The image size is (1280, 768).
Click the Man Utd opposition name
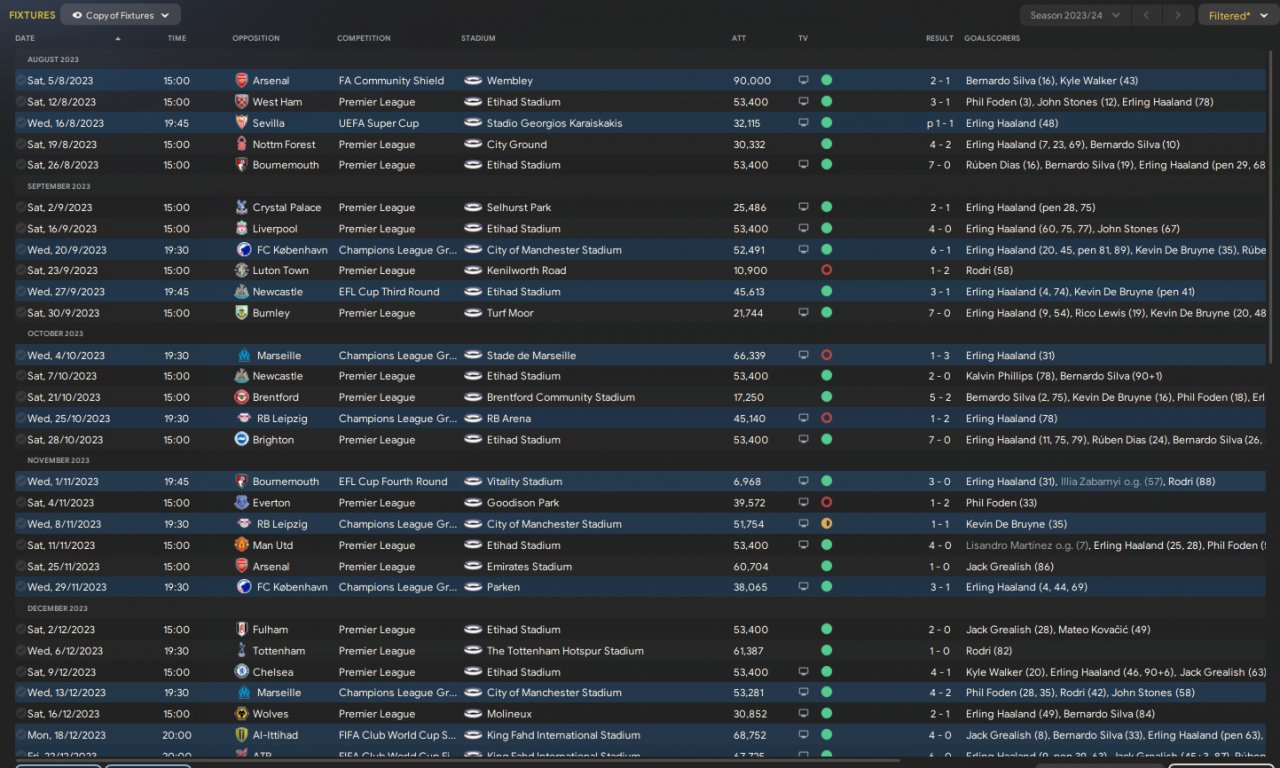pyautogui.click(x=273, y=545)
